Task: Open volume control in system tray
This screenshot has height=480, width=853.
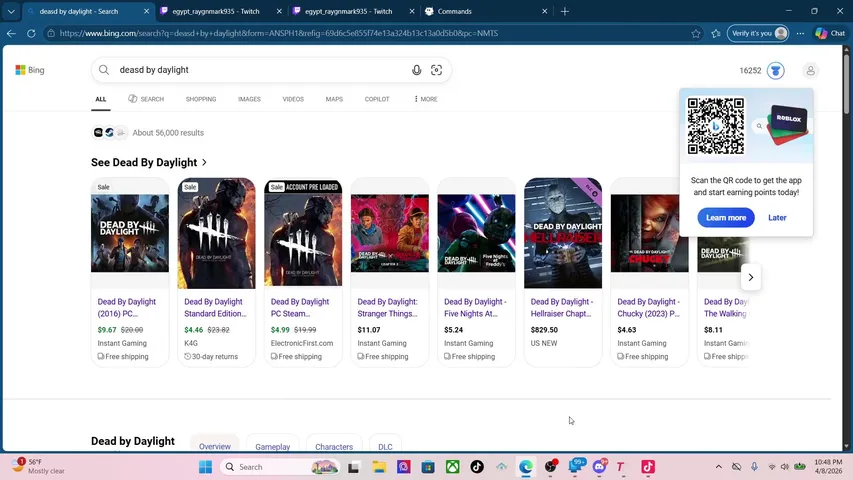Action: (784, 467)
